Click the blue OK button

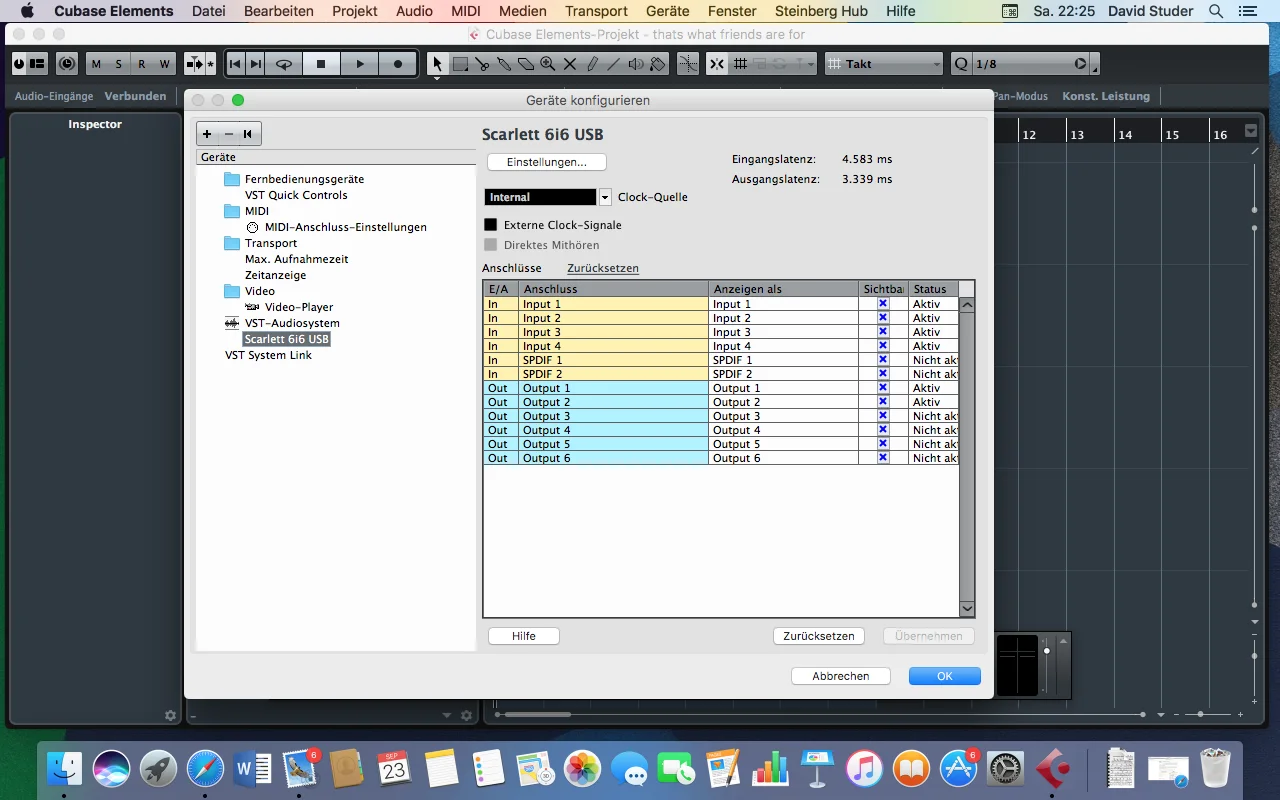(944, 676)
